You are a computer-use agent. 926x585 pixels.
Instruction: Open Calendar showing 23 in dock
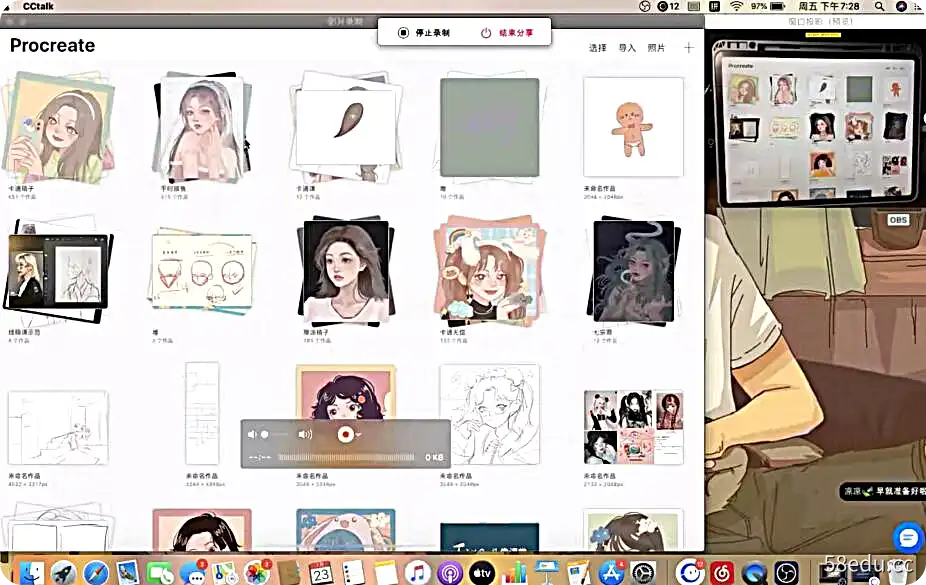[x=321, y=572]
